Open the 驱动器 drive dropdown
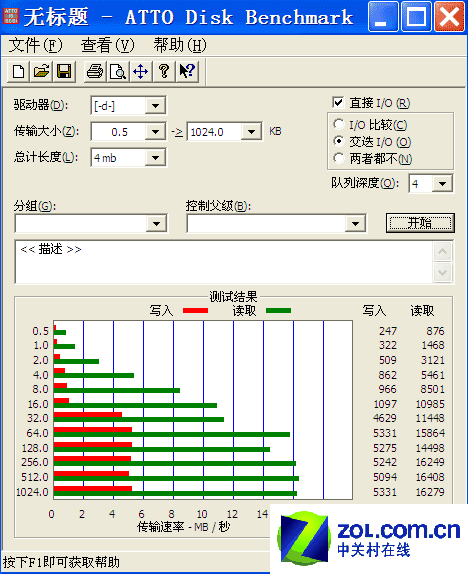Screen dimensions: 468x574 (x=155, y=106)
